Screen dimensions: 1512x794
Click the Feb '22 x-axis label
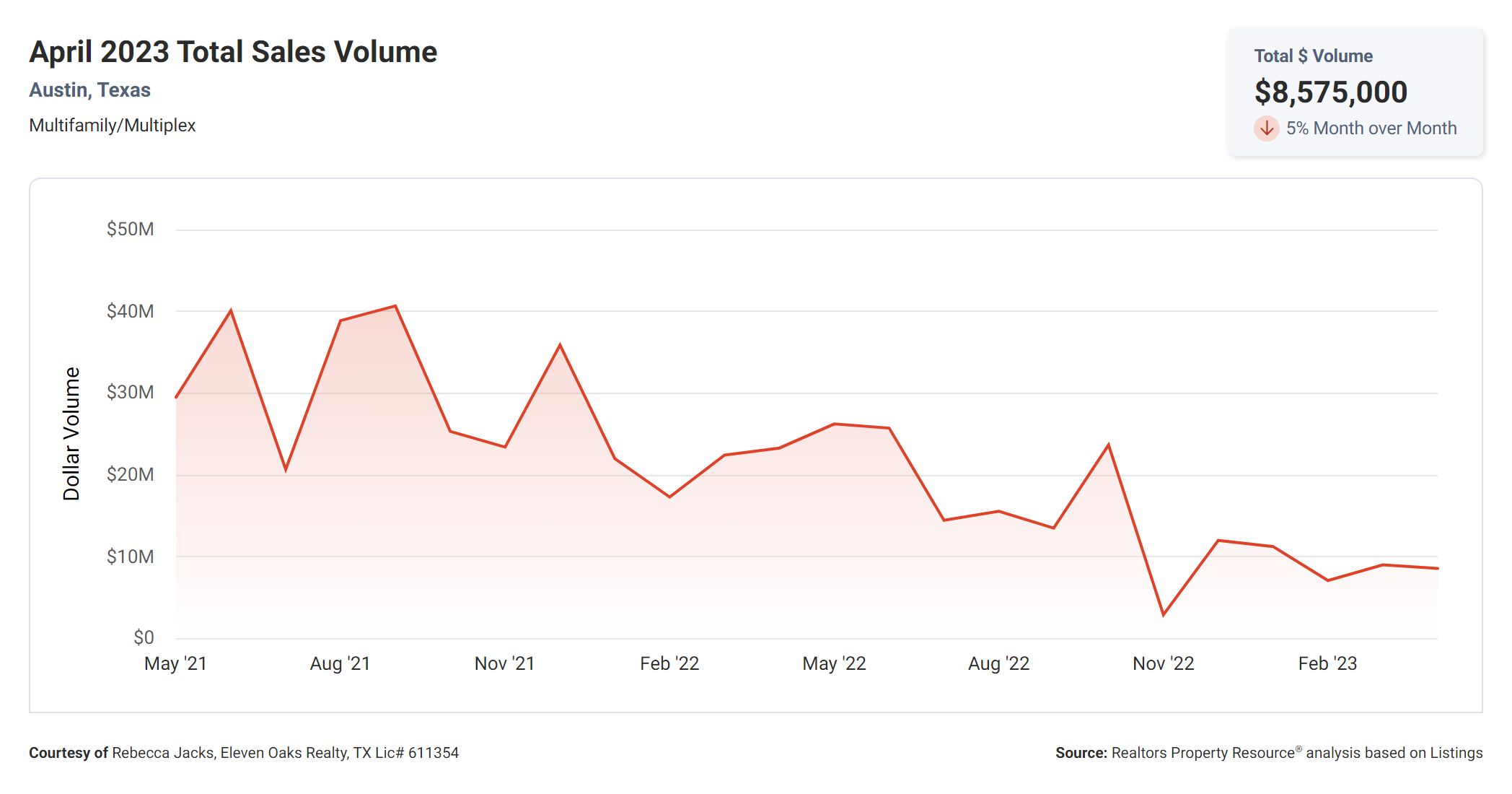click(669, 663)
